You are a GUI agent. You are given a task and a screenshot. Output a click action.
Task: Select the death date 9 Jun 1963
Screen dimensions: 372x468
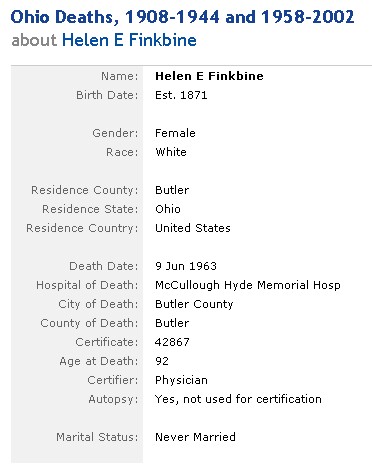[x=186, y=266]
